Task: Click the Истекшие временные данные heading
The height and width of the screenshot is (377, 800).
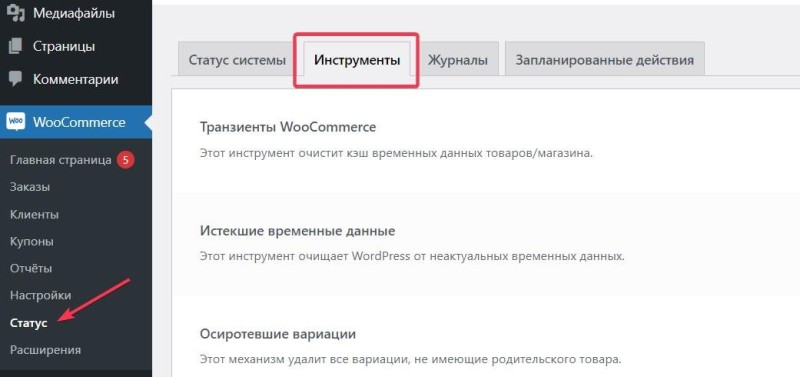Action: [x=297, y=231]
